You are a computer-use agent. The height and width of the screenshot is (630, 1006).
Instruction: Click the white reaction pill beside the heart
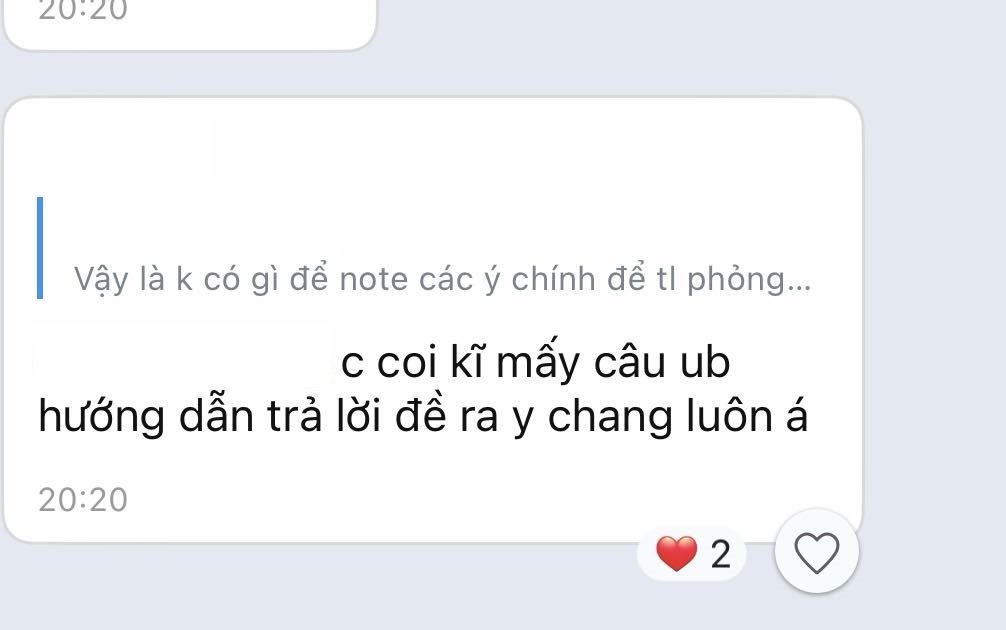click(x=692, y=554)
